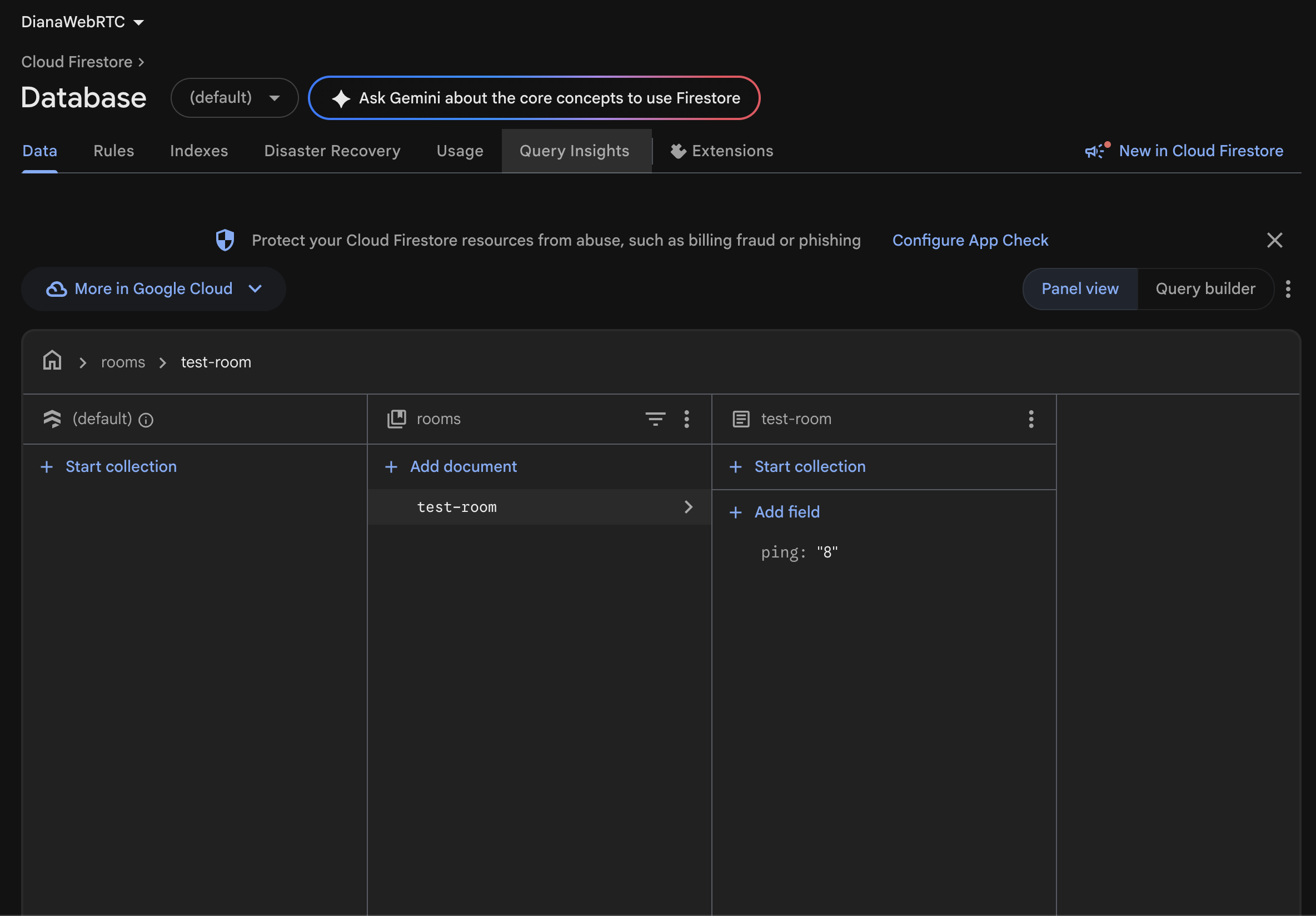Click the Firestore database icon beside (default)

tap(52, 419)
